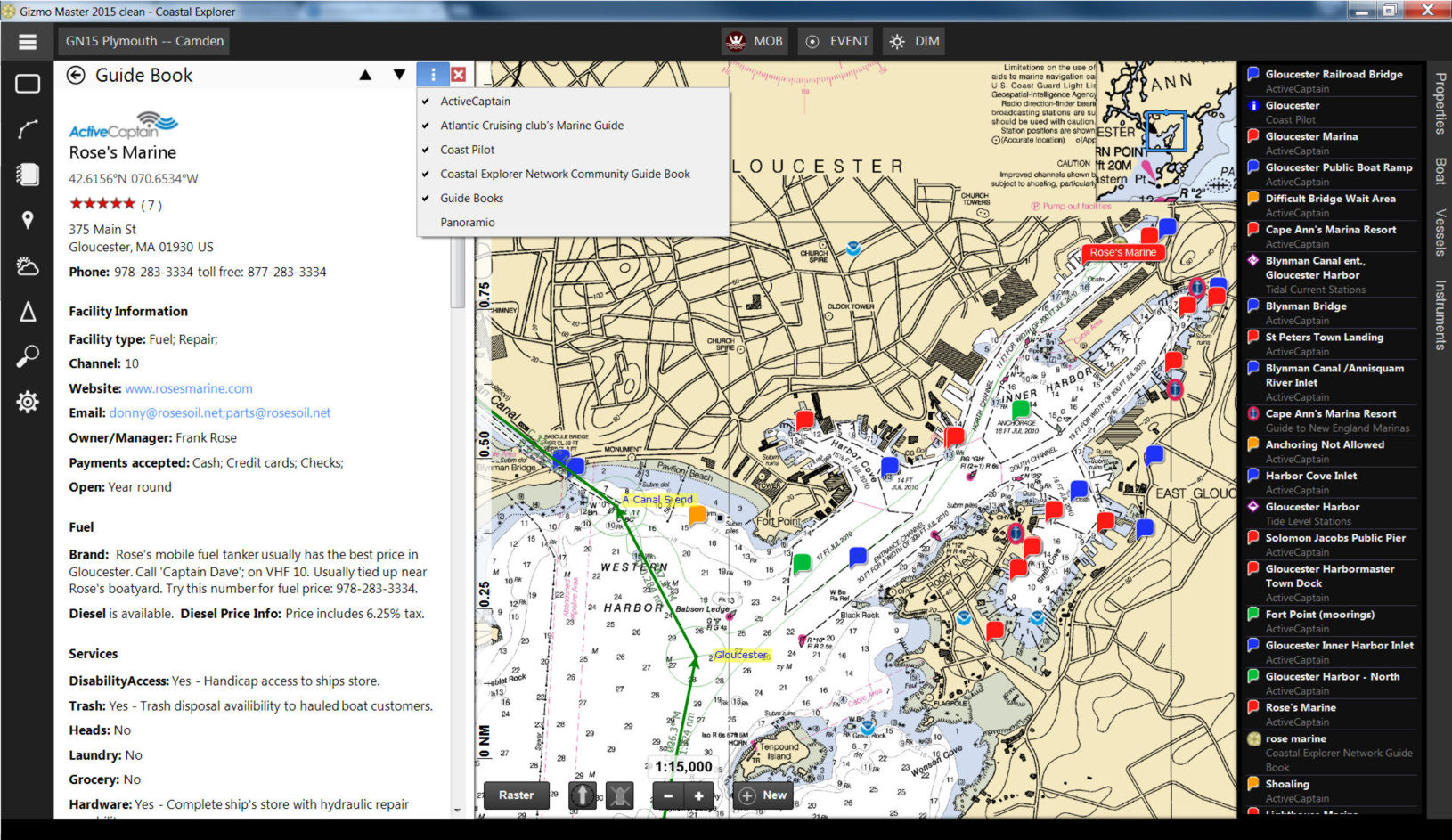
Task: Open the routes tool icon
Action: tap(28, 129)
